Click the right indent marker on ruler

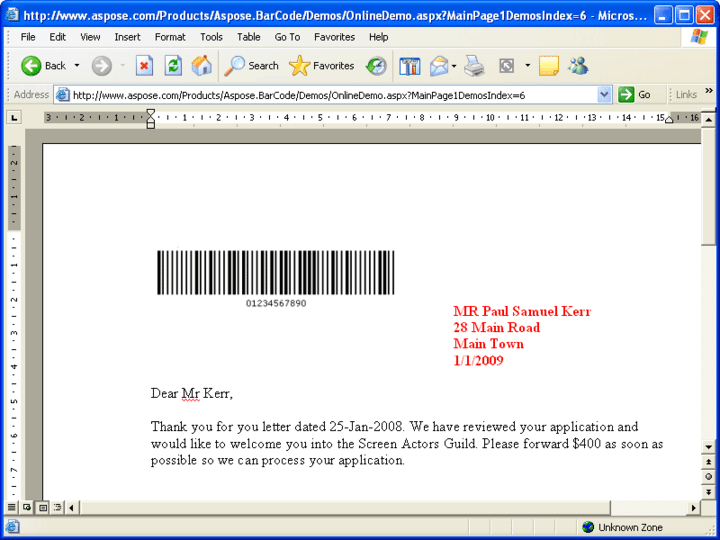coord(669,120)
